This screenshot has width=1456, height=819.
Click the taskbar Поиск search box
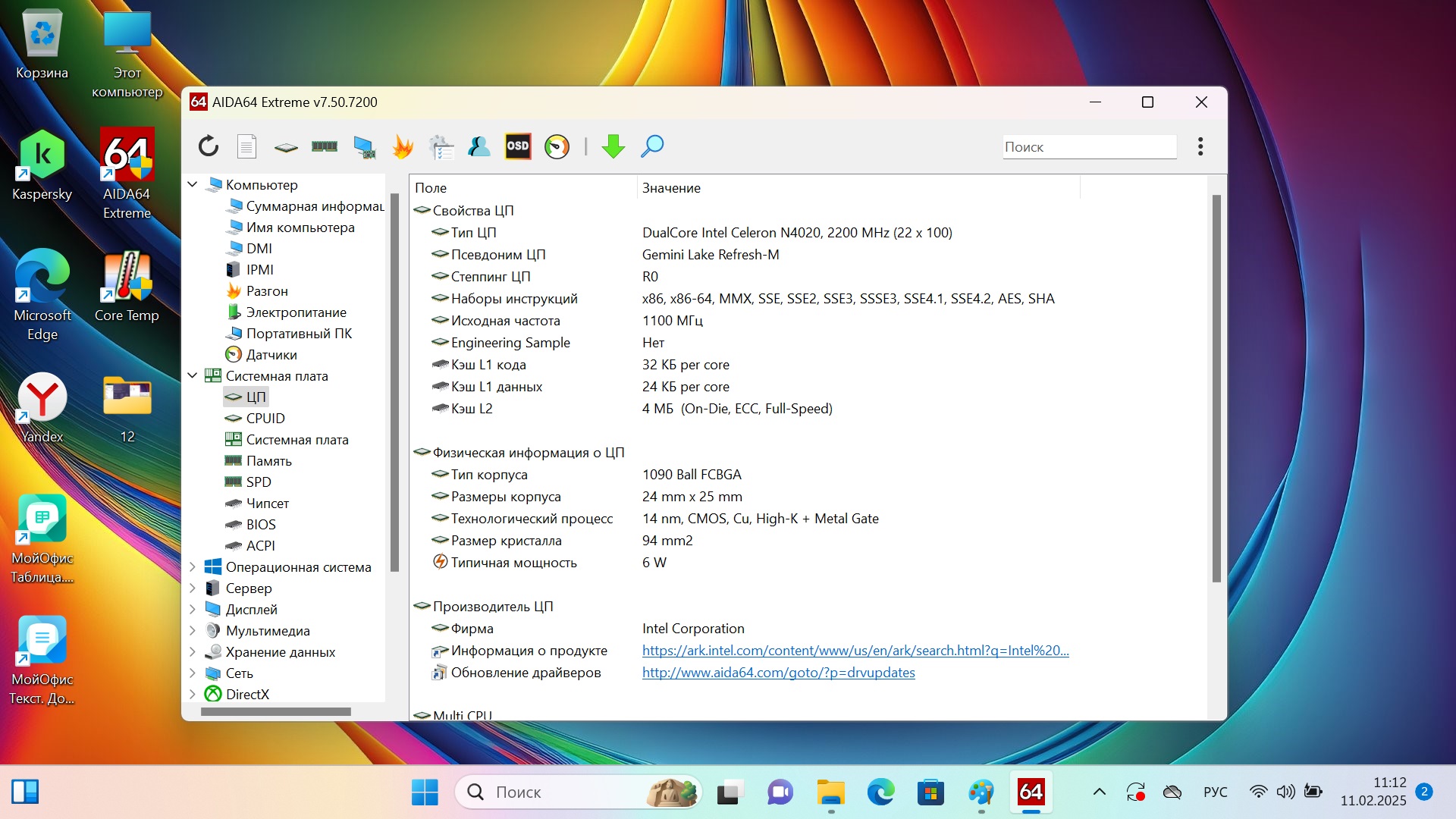tap(578, 792)
